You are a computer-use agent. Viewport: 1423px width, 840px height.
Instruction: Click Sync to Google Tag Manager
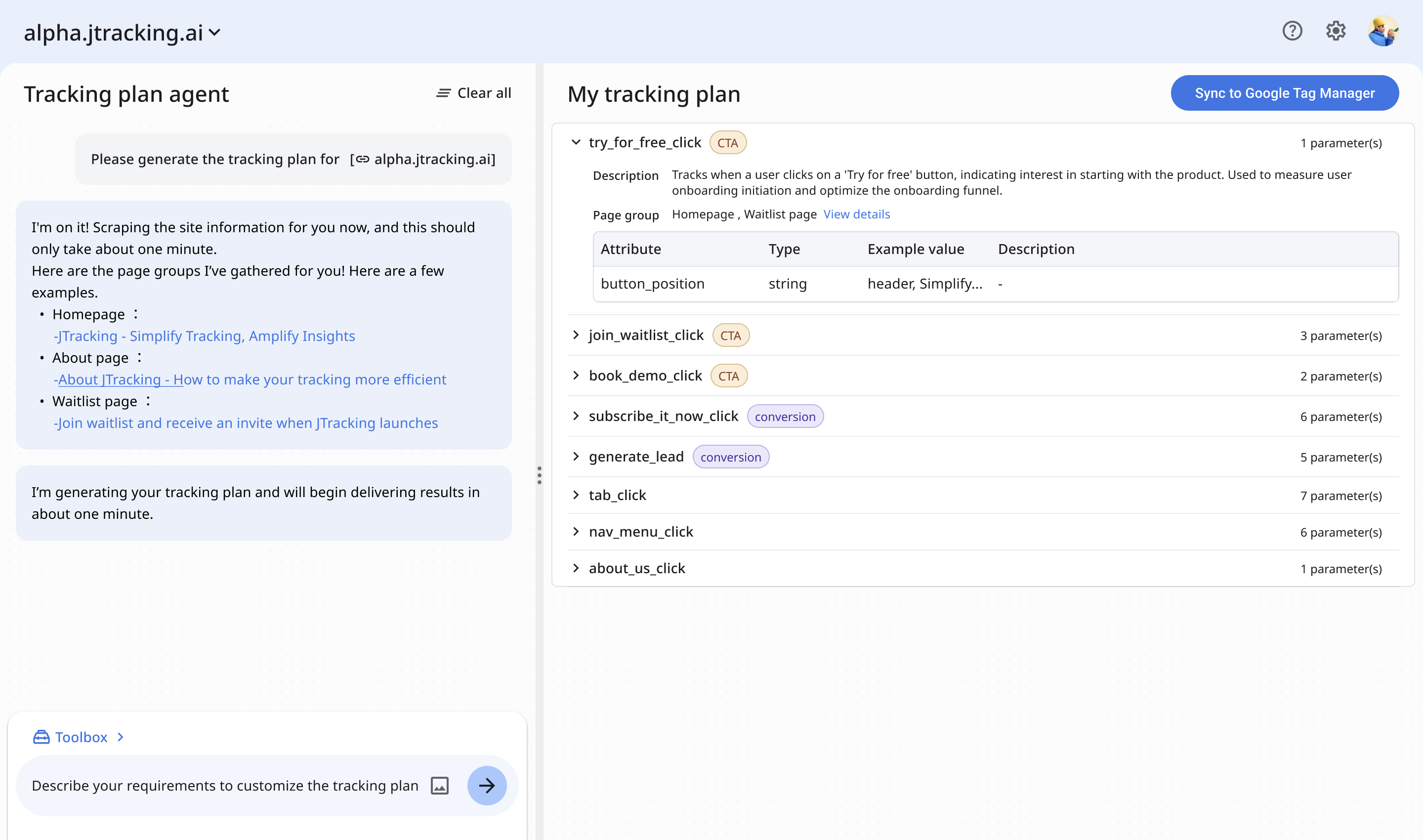pos(1285,93)
